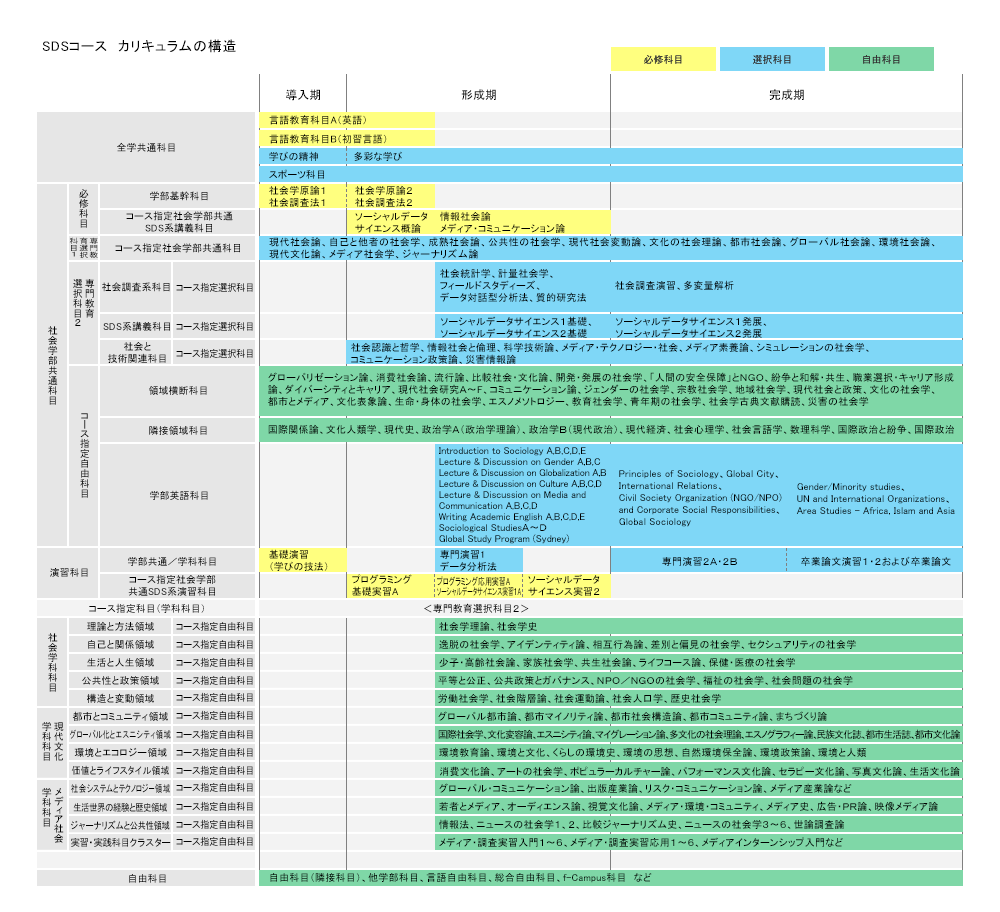The width and height of the screenshot is (1000, 912).
Task: Click the 言語教育科目A(英語) cell
Action: (x=347, y=120)
